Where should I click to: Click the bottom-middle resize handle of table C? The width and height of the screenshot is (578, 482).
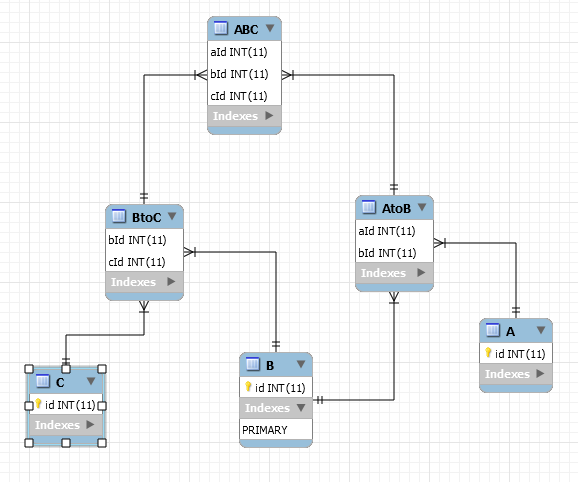point(66,443)
